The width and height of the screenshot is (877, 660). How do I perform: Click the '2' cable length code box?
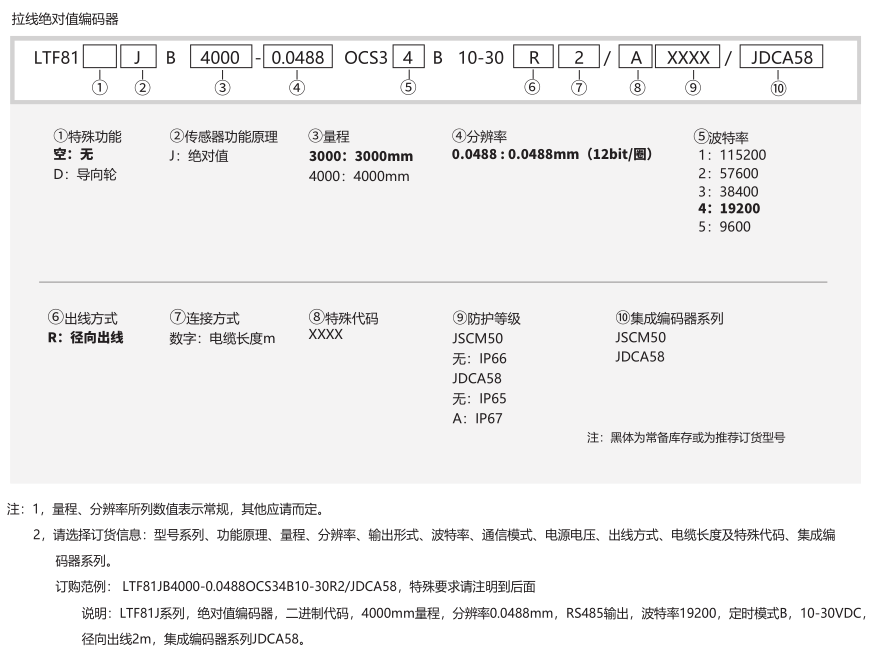coord(579,57)
